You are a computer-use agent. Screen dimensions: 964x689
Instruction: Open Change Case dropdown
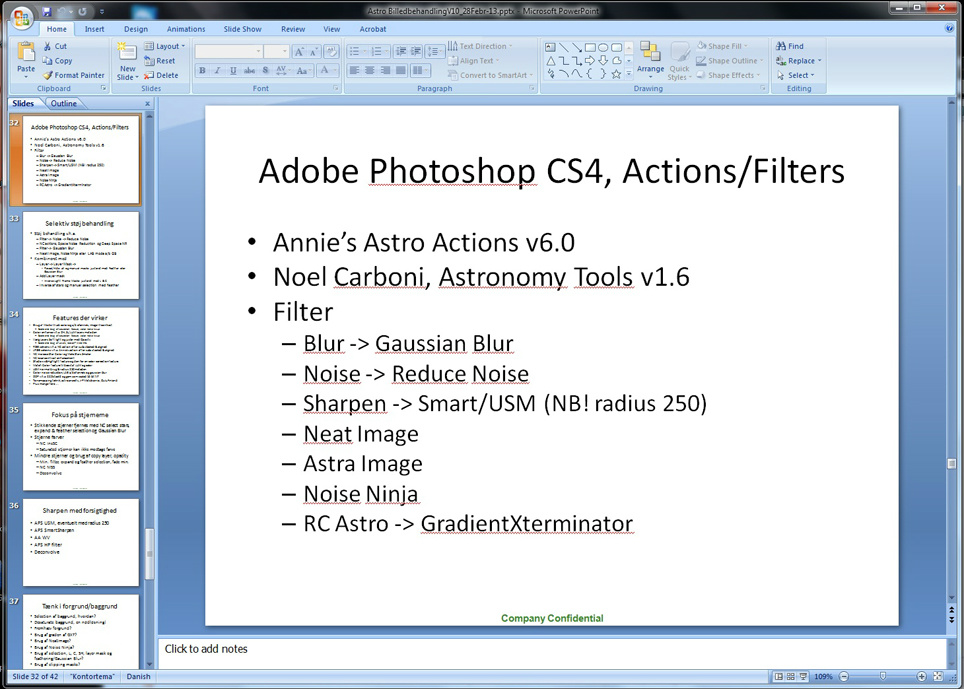(x=303, y=71)
